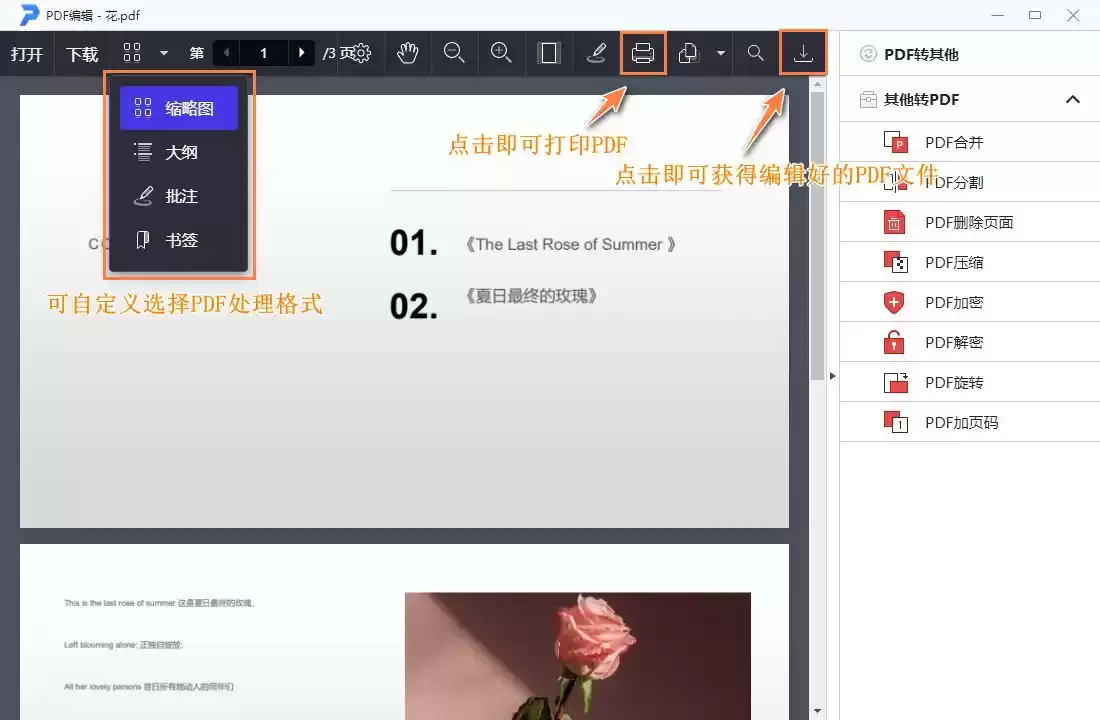Click the signature pen icon
The width and height of the screenshot is (1100, 720).
tap(596, 53)
